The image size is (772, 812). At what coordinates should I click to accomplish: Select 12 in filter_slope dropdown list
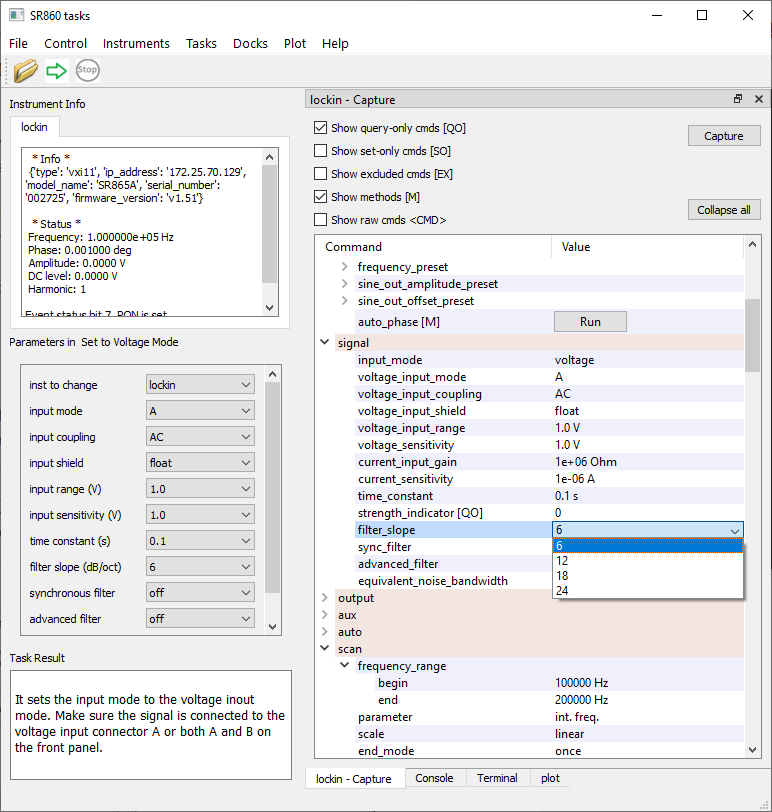pyautogui.click(x=648, y=561)
